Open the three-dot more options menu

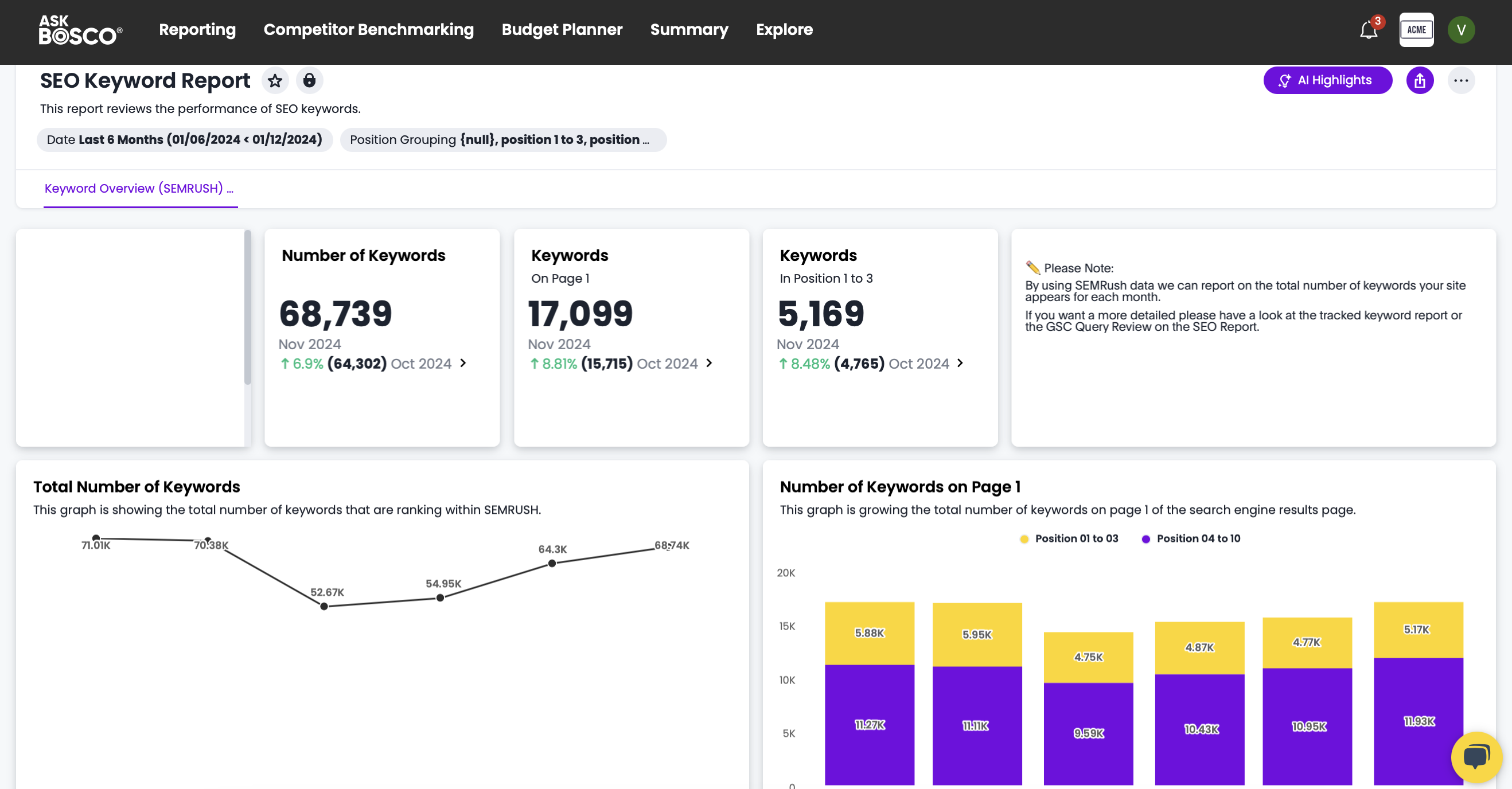1461,80
